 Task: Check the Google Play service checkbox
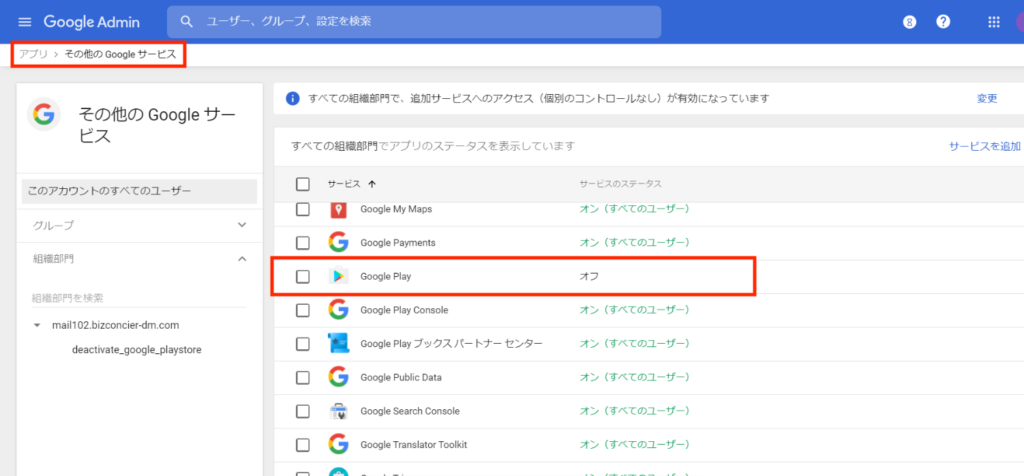[303, 276]
